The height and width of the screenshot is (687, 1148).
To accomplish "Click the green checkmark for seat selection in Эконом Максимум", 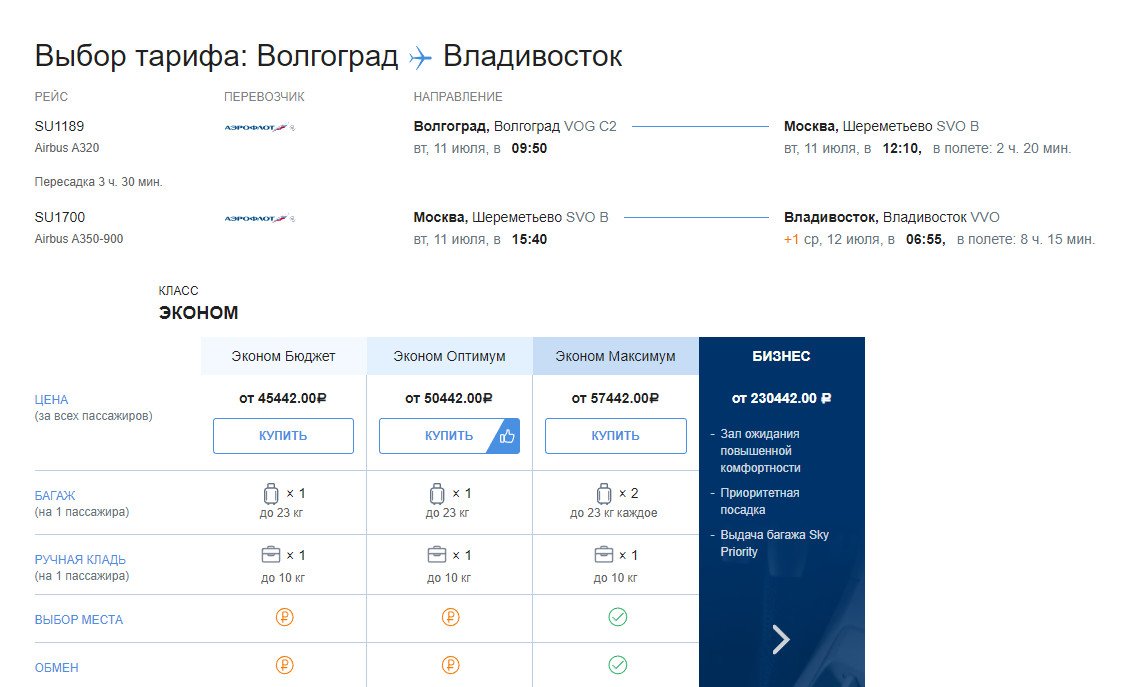I will tap(617, 618).
